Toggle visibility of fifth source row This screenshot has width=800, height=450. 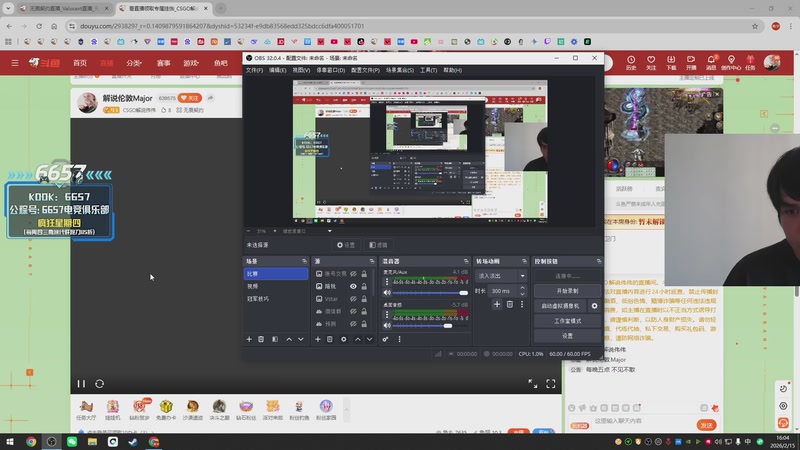pyautogui.click(x=353, y=324)
